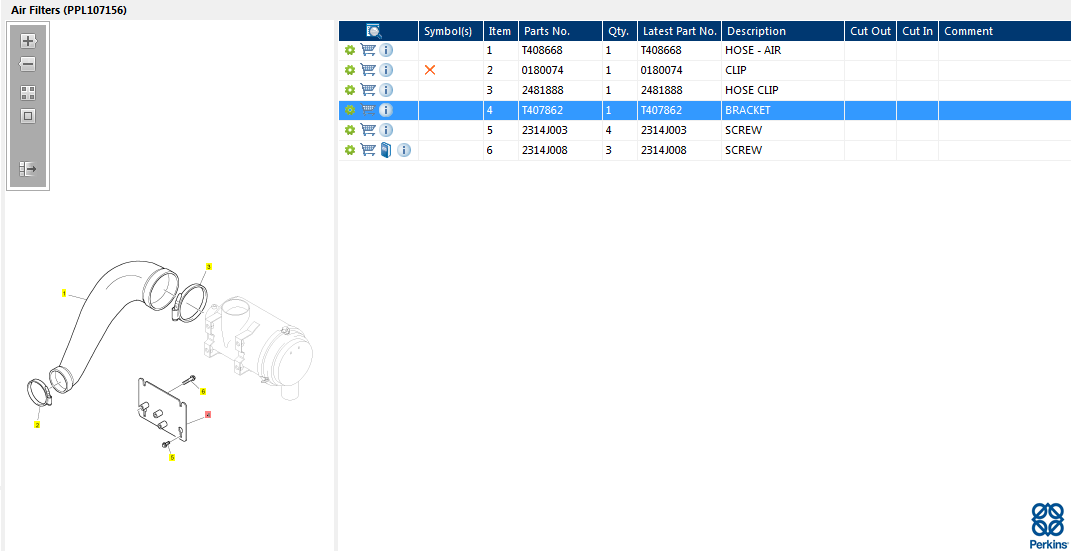Click the Item column header
The image size is (1071, 551).
click(501, 31)
